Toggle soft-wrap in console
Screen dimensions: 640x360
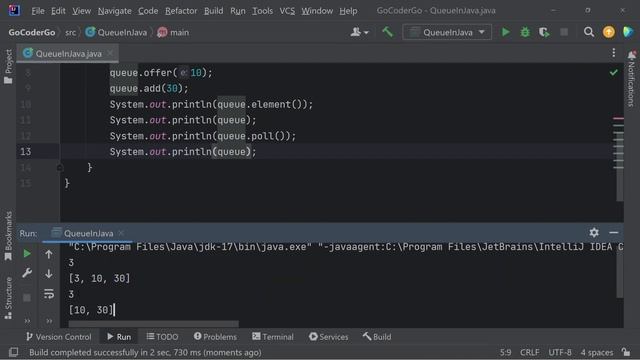tap(49, 293)
